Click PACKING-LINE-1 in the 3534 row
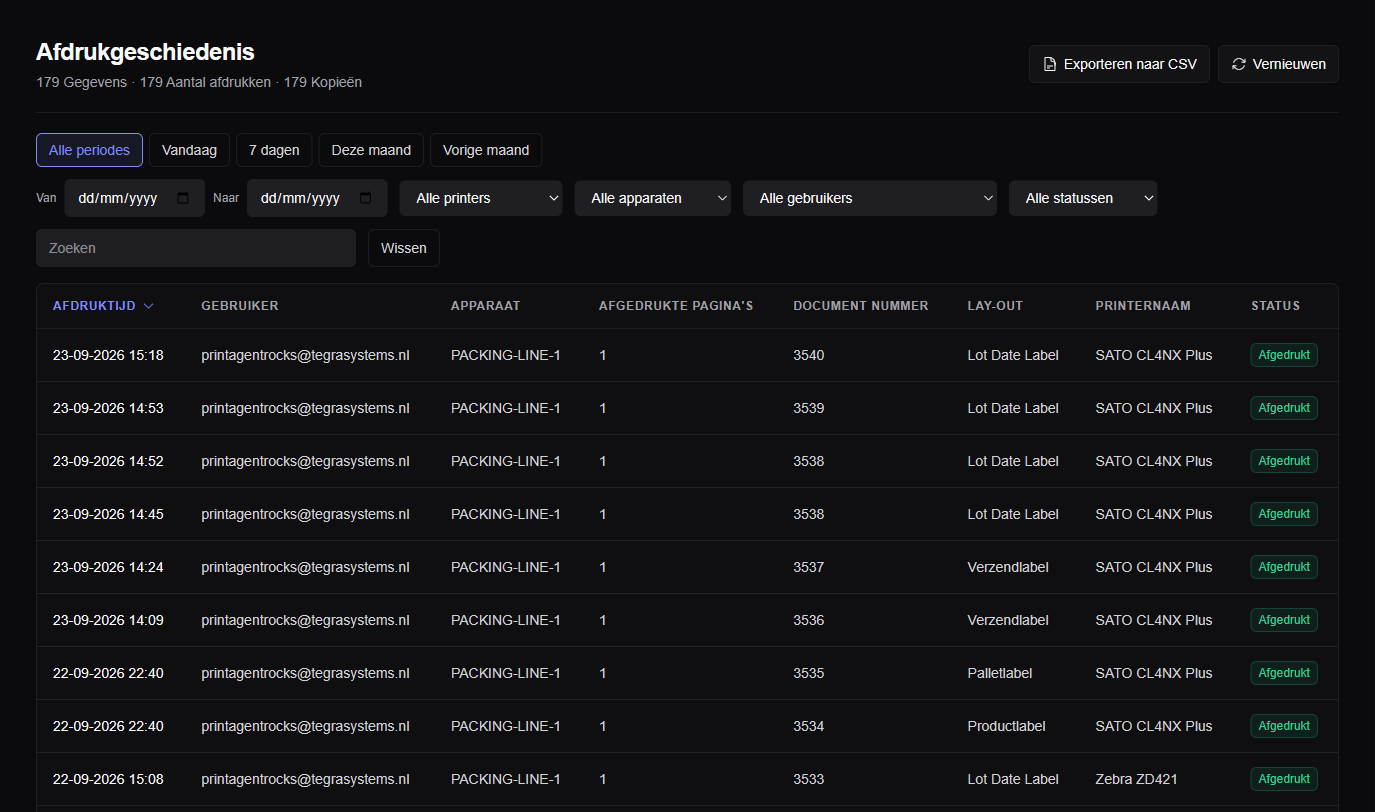 (506, 726)
